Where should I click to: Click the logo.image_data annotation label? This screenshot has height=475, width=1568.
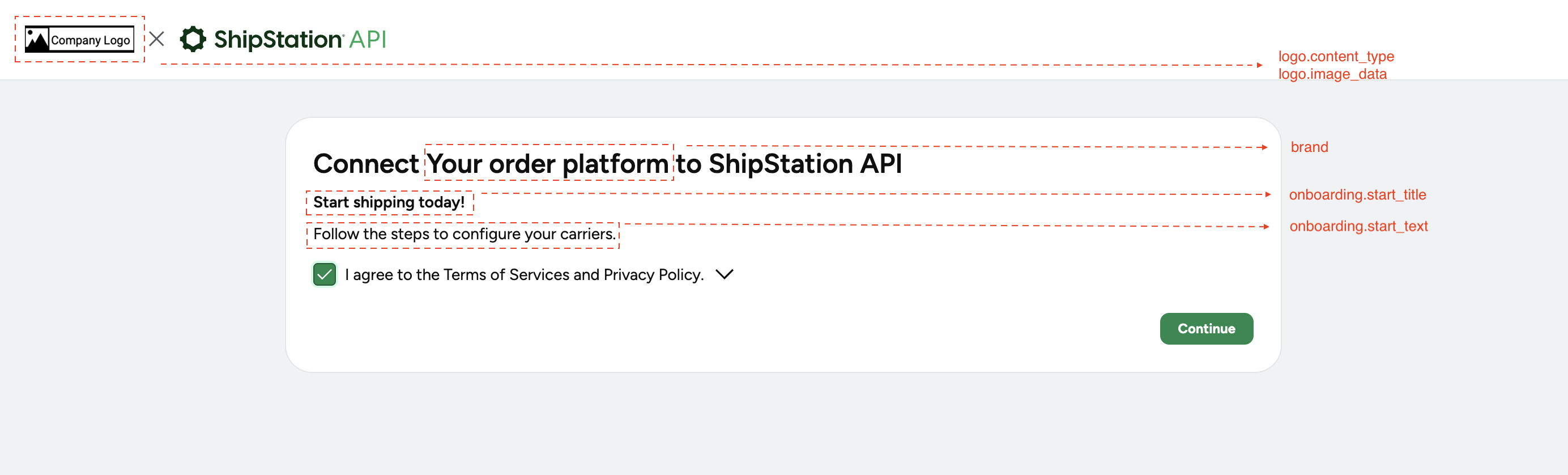pos(1332,74)
